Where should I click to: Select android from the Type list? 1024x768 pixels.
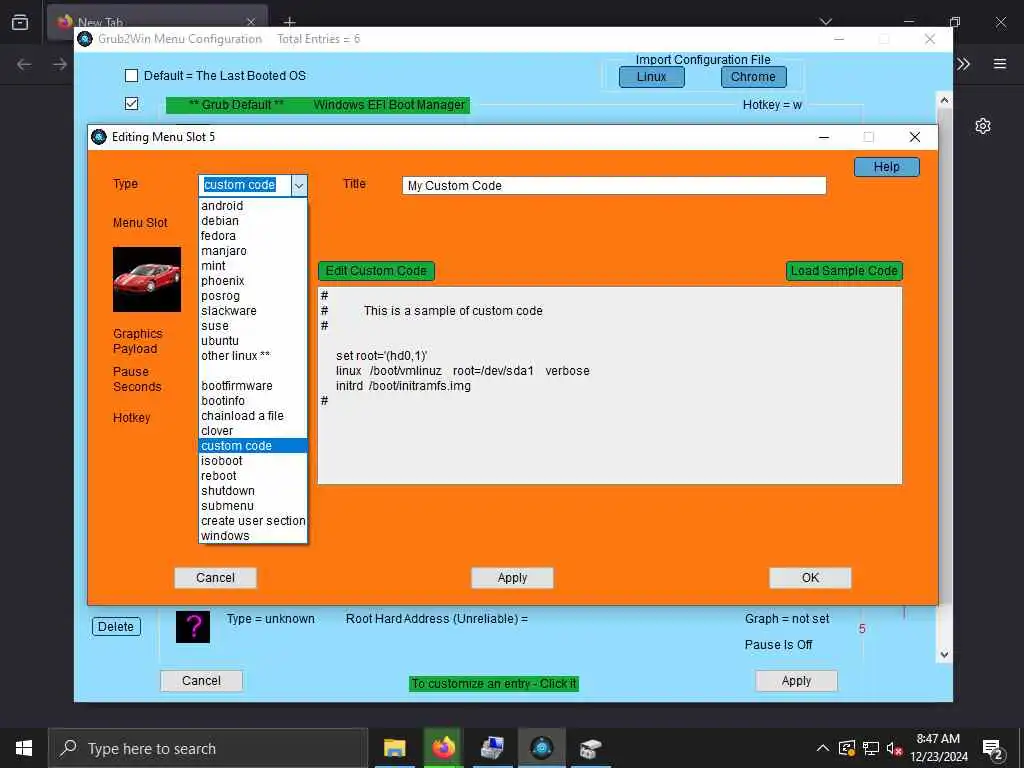click(x=253, y=206)
